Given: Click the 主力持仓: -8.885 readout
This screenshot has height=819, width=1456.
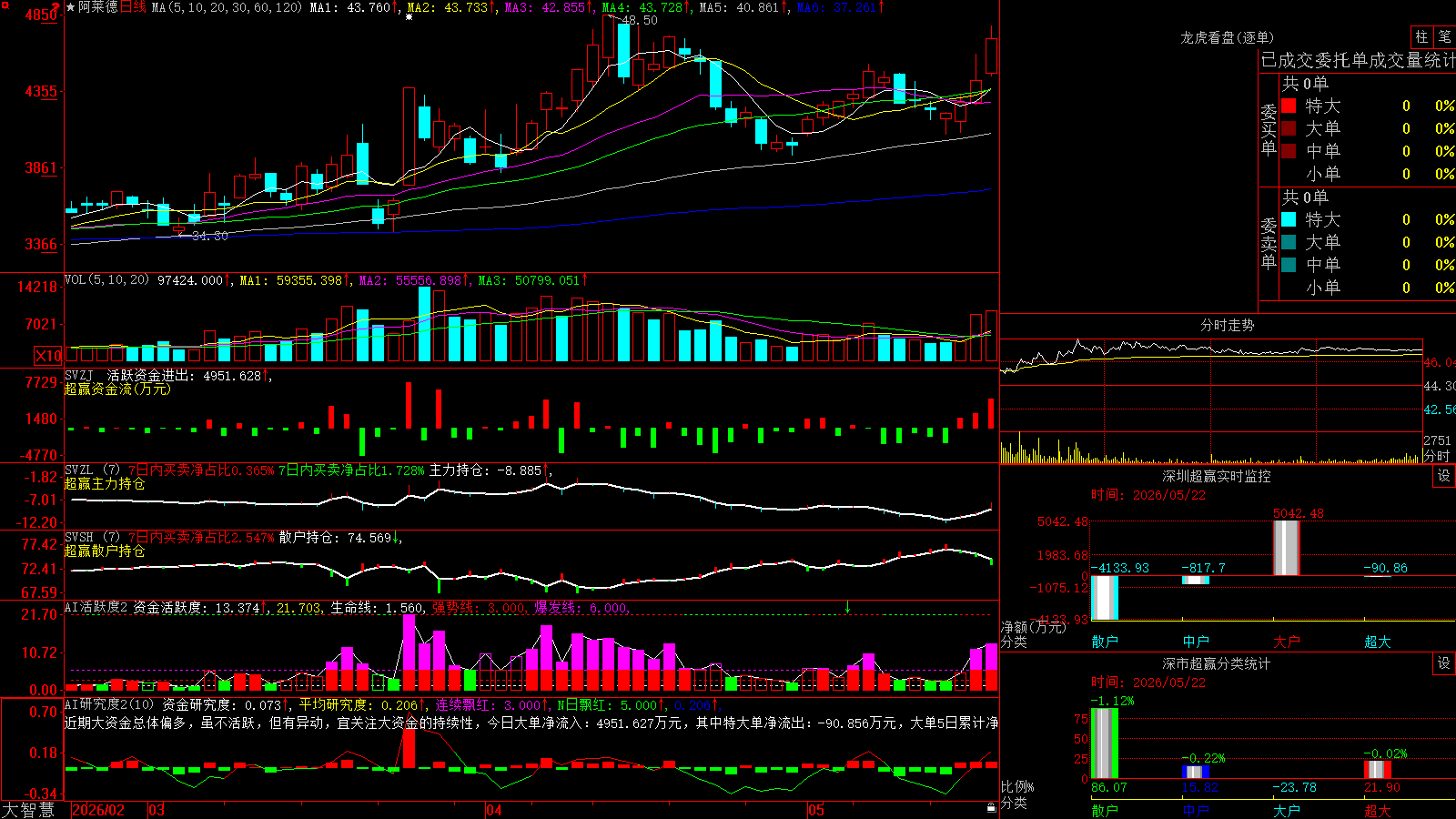Looking at the screenshot, I should coord(486,470).
